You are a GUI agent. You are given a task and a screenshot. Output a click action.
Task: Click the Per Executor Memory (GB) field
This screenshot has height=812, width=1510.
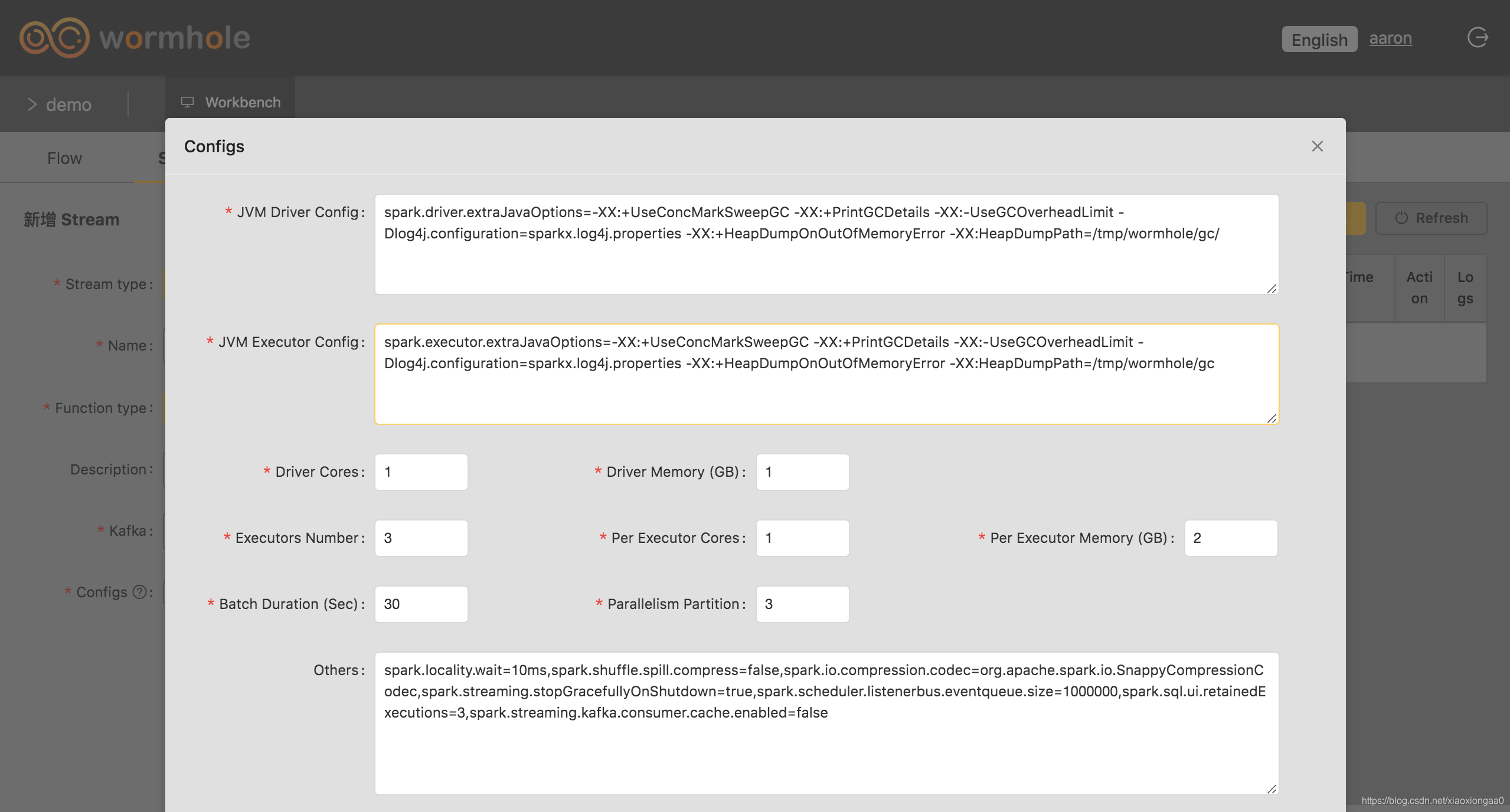coord(1231,538)
